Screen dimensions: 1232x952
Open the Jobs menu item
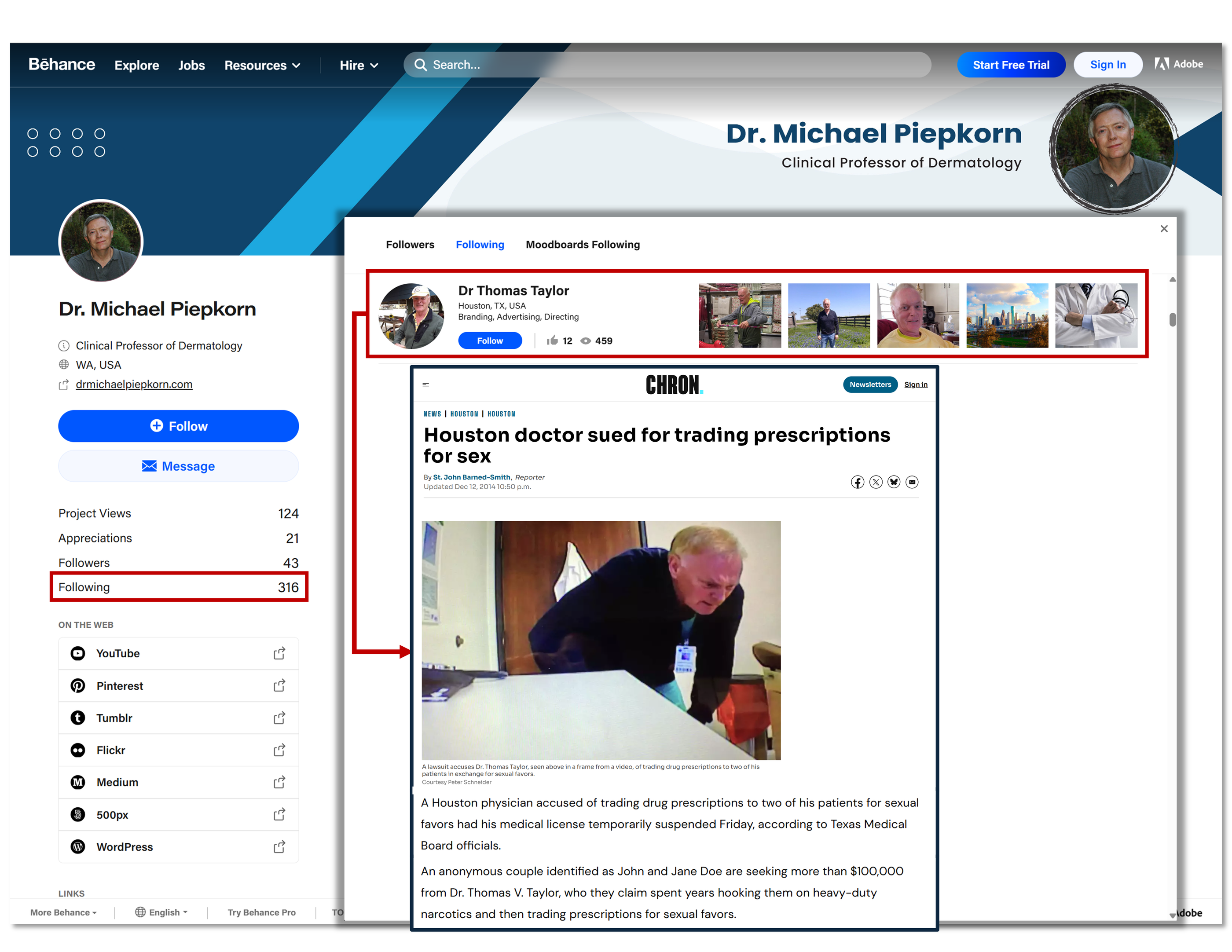point(191,66)
